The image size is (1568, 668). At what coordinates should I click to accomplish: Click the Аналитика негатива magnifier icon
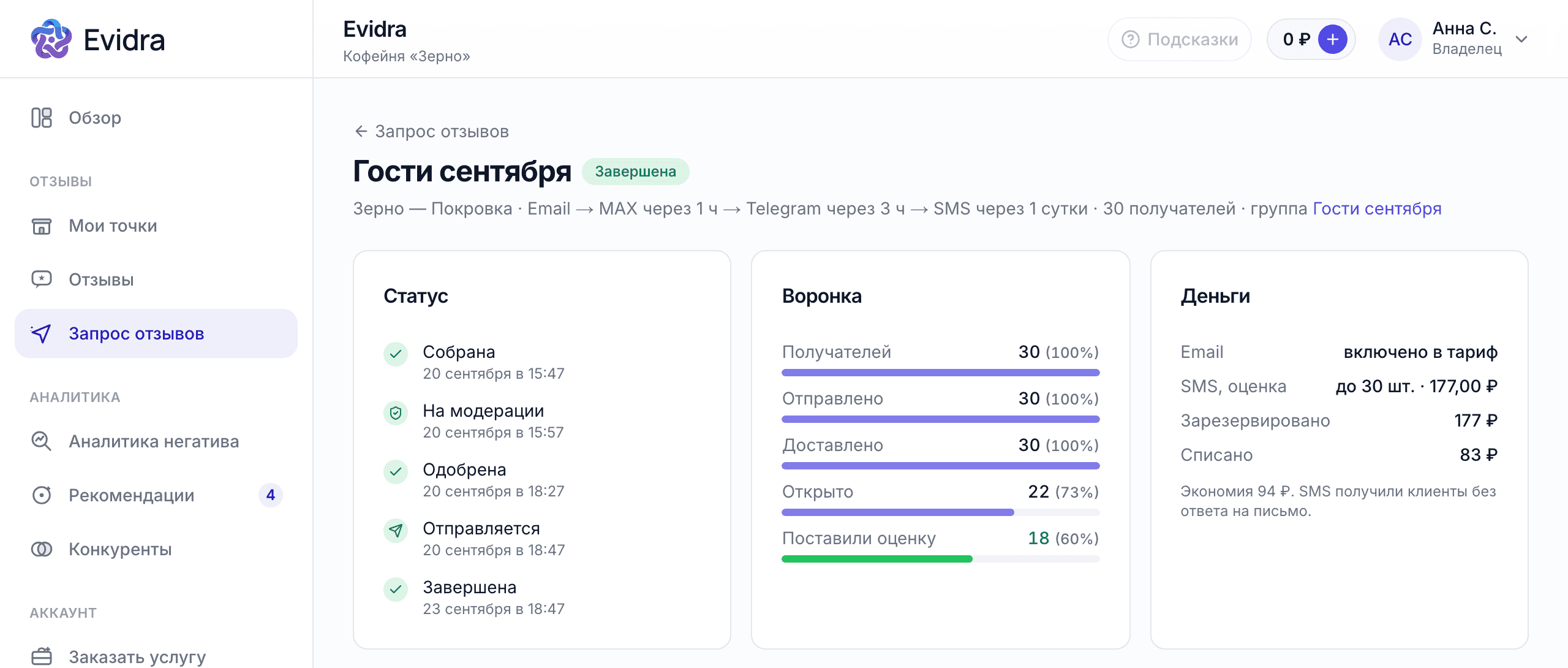42,441
